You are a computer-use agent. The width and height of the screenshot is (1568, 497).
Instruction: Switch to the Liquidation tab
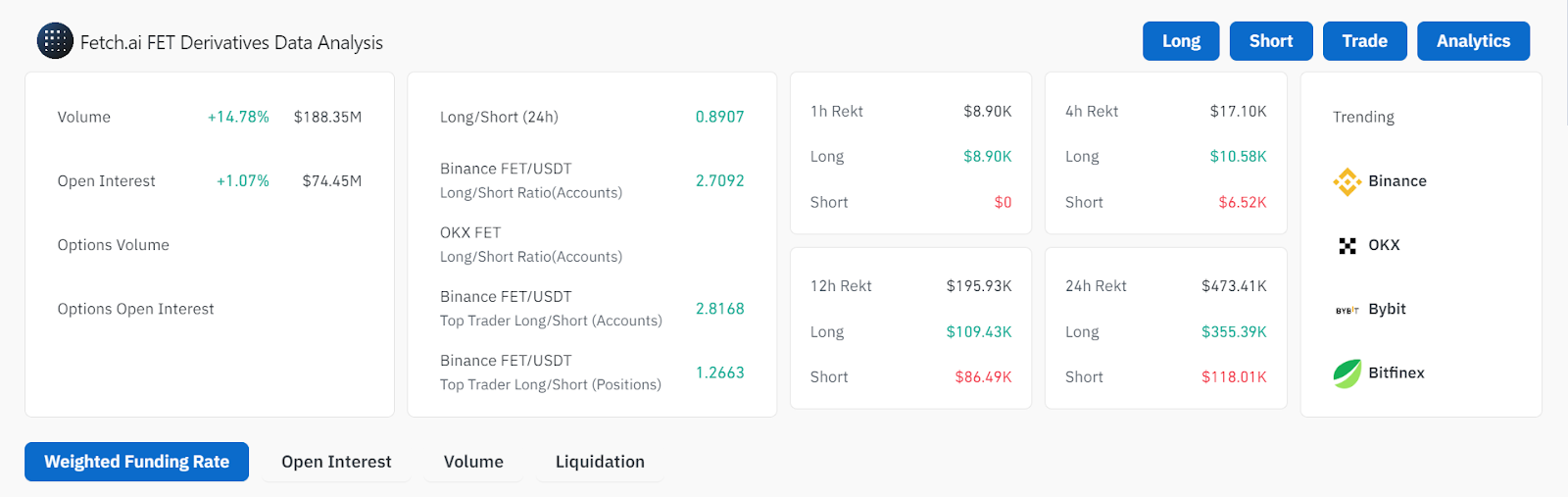click(x=600, y=462)
